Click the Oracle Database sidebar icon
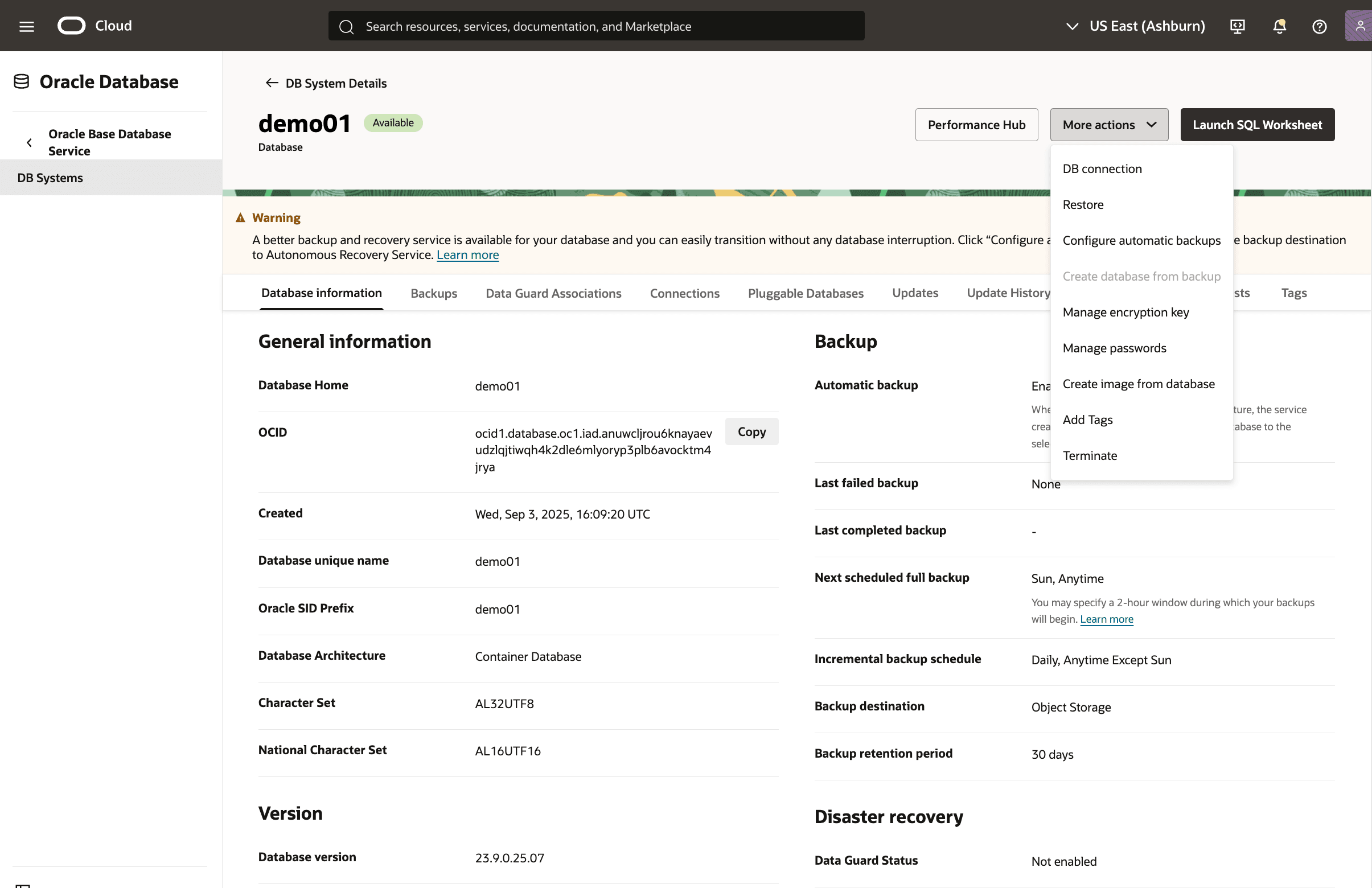The image size is (1372, 888). [21, 81]
